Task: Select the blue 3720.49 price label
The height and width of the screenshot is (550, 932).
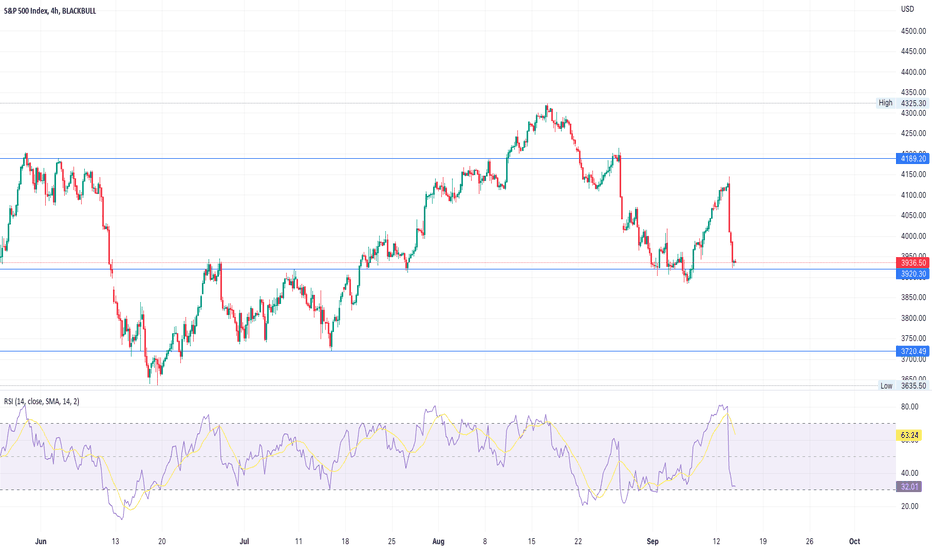Action: tap(913, 351)
